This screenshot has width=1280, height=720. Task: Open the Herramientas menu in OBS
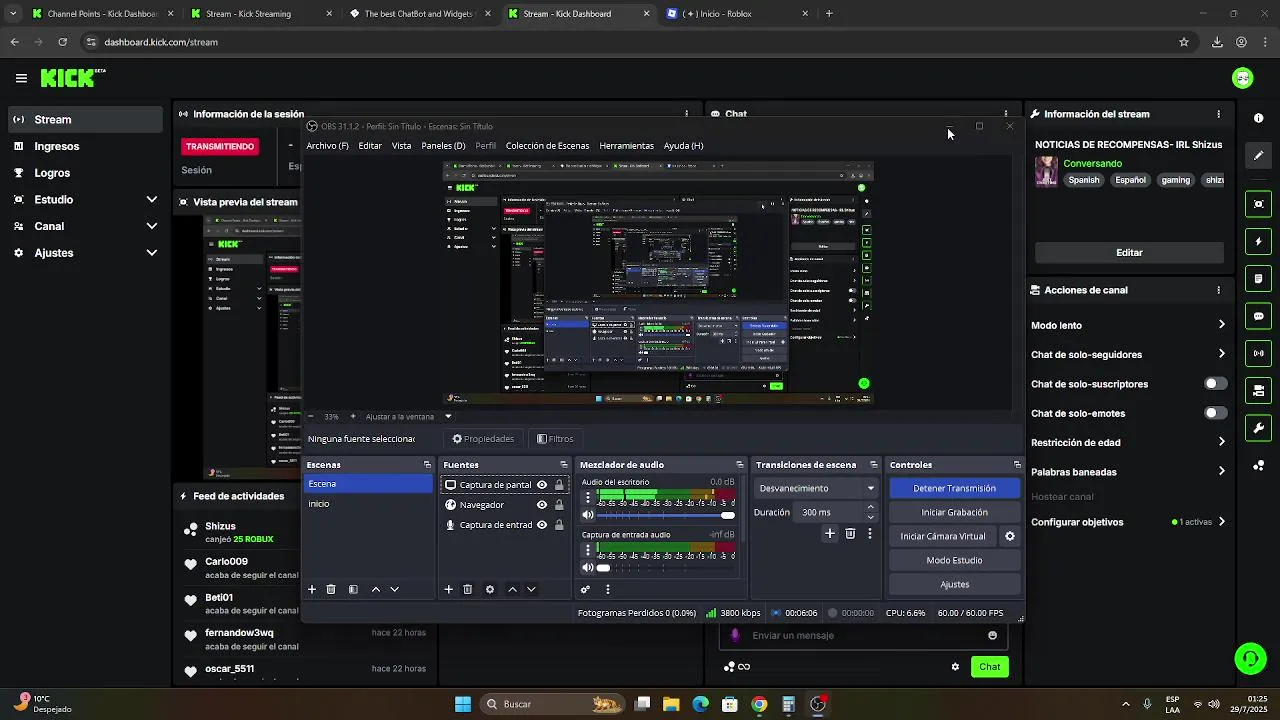[x=626, y=146]
